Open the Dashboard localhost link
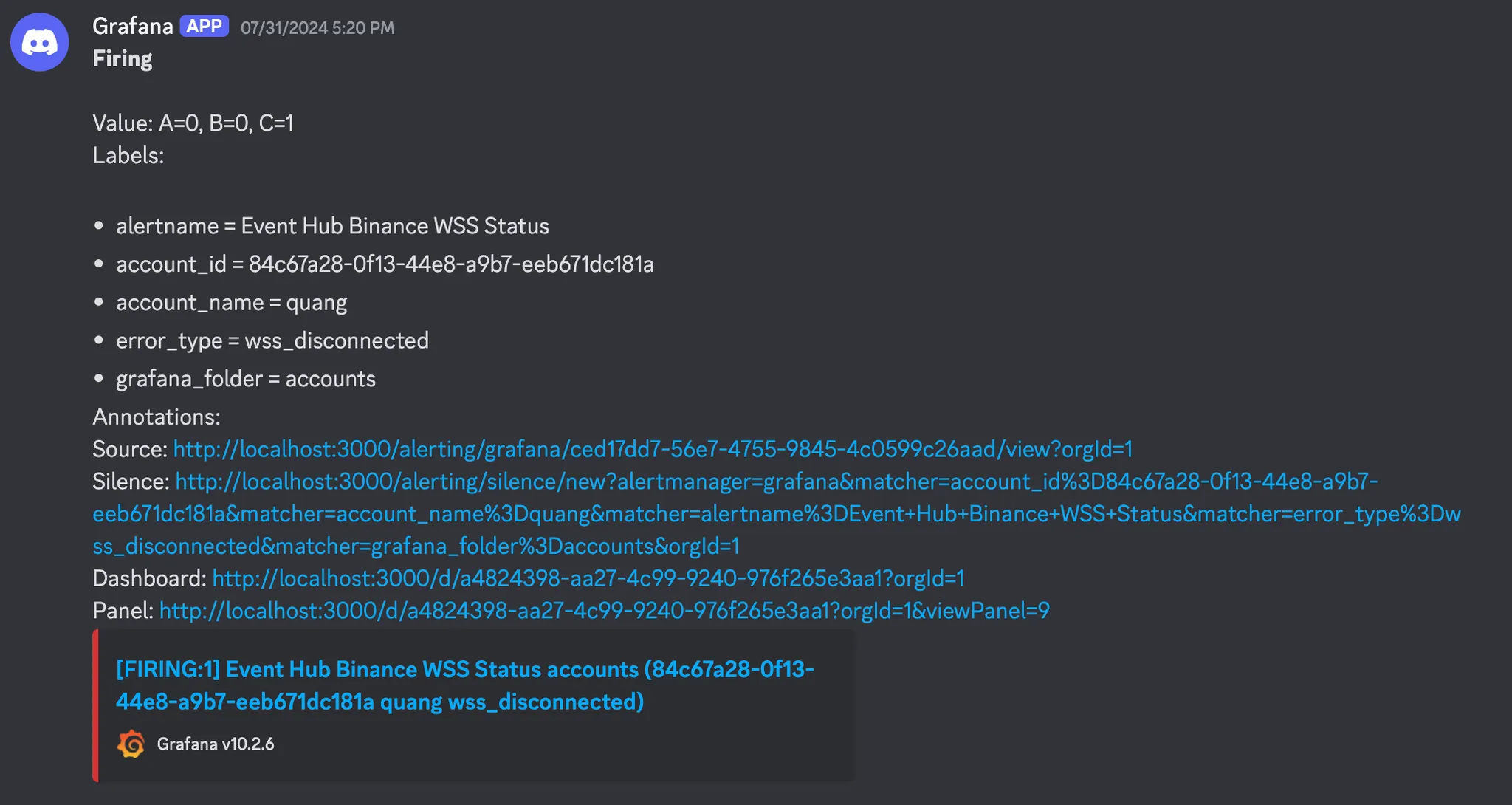Screen dimensions: 1512x805 [x=588, y=578]
